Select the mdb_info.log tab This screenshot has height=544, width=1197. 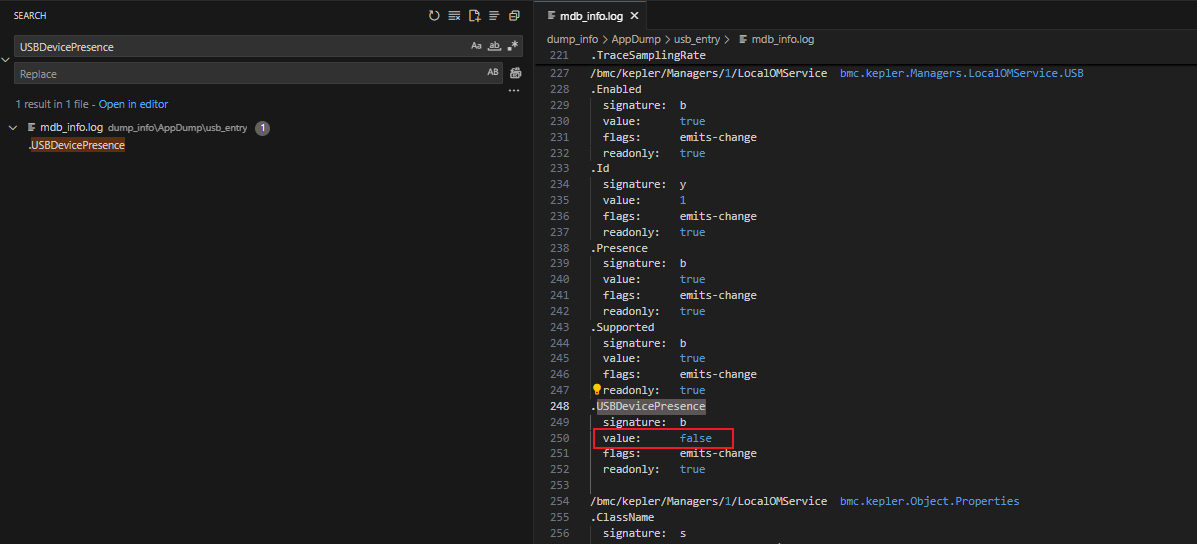[592, 16]
